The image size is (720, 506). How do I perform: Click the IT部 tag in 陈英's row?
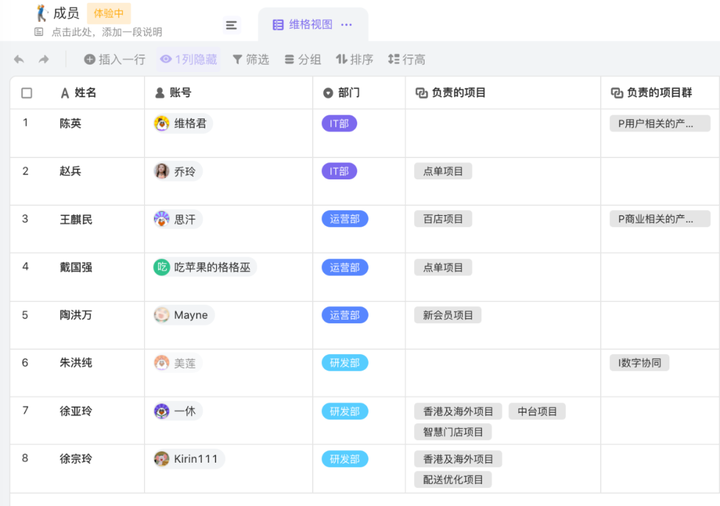[x=339, y=124]
